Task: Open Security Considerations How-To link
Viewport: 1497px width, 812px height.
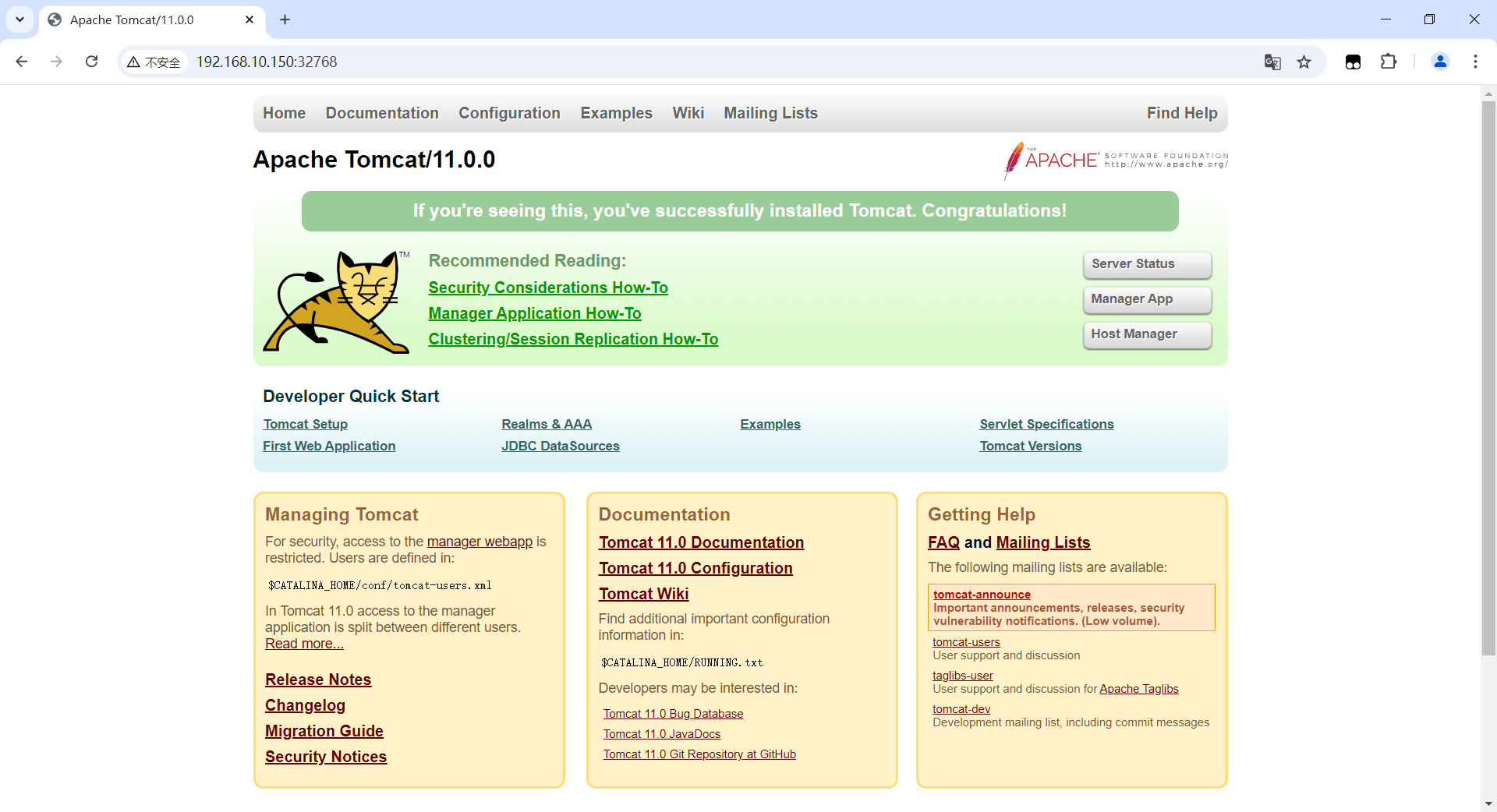Action: (548, 288)
